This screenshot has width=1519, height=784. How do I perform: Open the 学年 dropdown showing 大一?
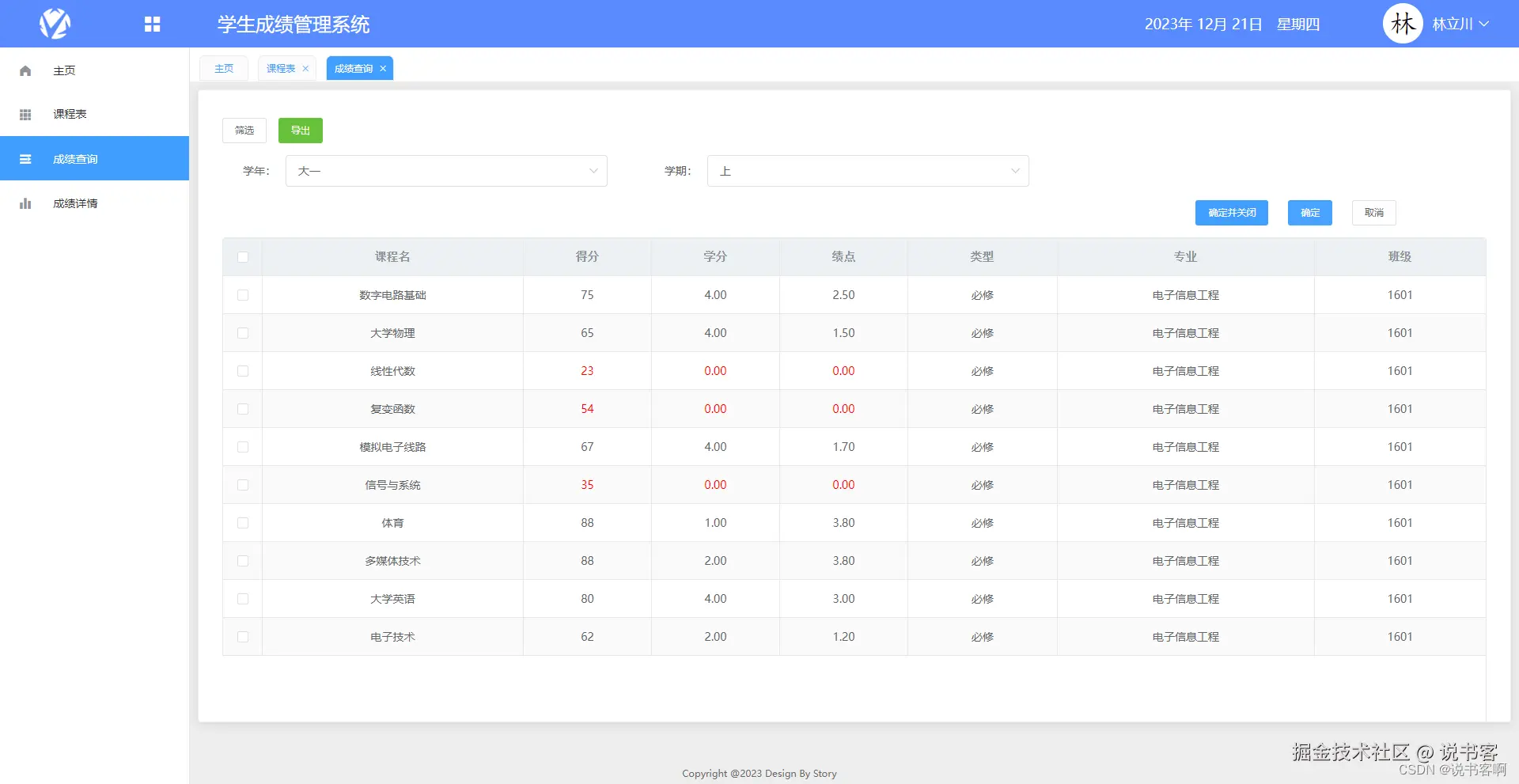(446, 171)
